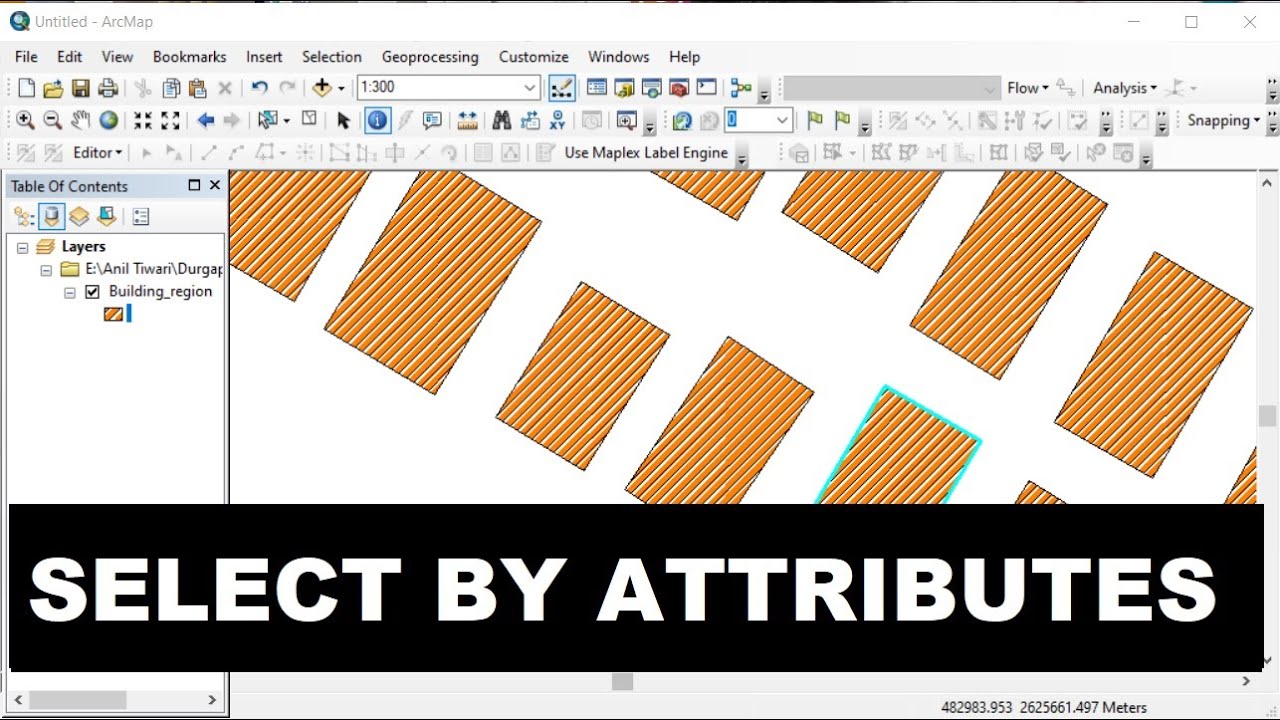Image resolution: width=1280 pixels, height=720 pixels.
Task: Open the ModelBuilder window icon
Action: 741,88
